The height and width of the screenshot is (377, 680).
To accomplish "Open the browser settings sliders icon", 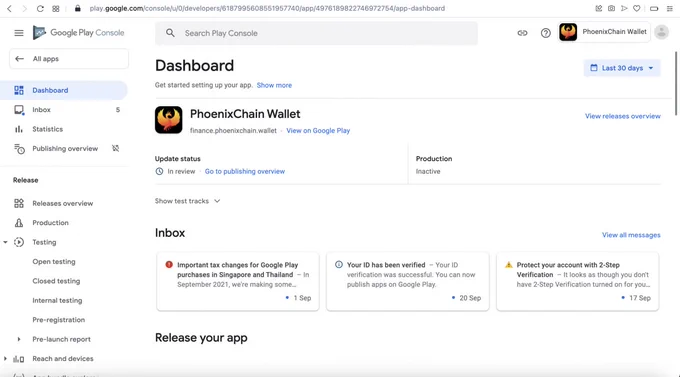I will tap(670, 8).
